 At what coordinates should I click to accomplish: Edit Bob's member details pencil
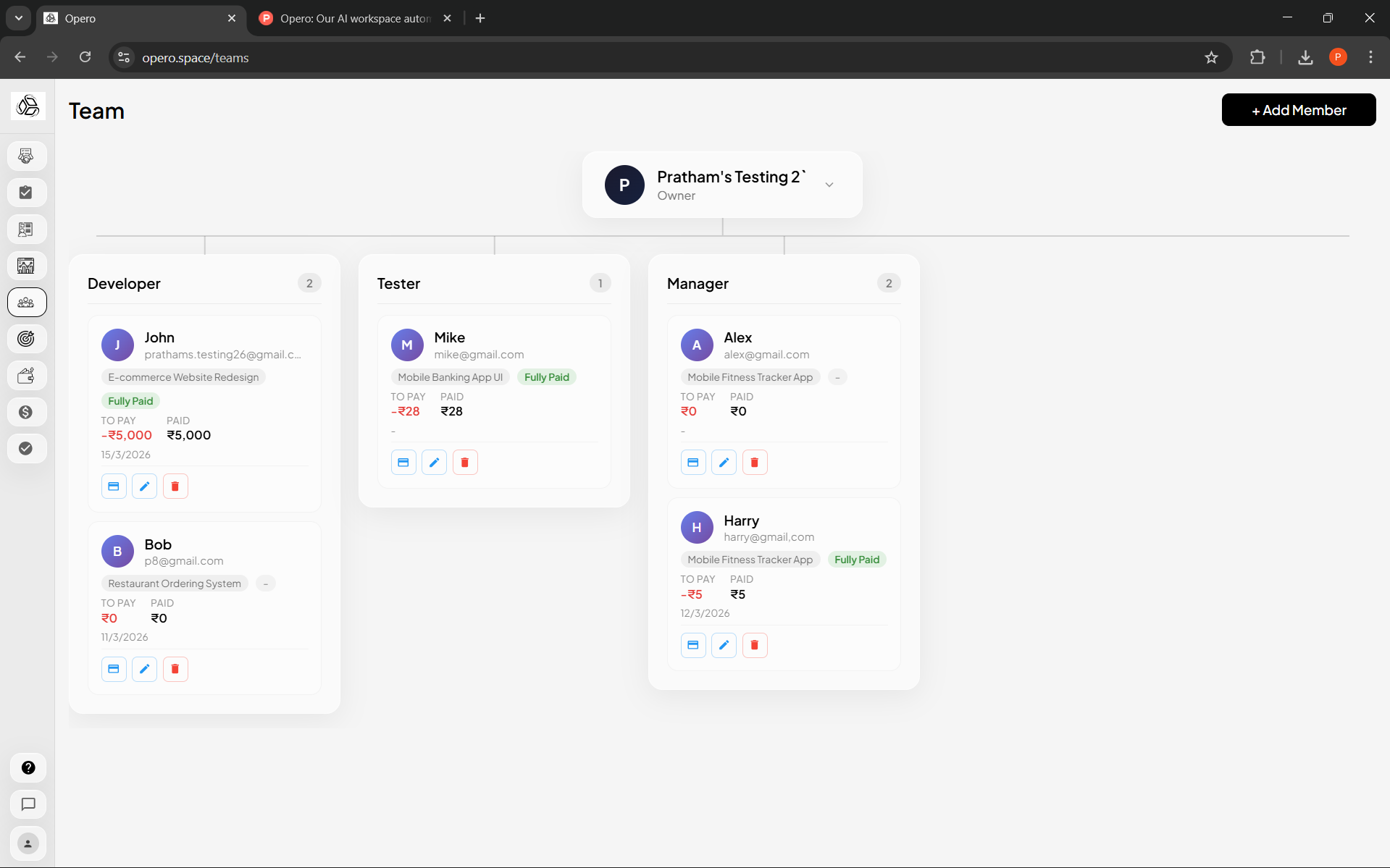[144, 669]
